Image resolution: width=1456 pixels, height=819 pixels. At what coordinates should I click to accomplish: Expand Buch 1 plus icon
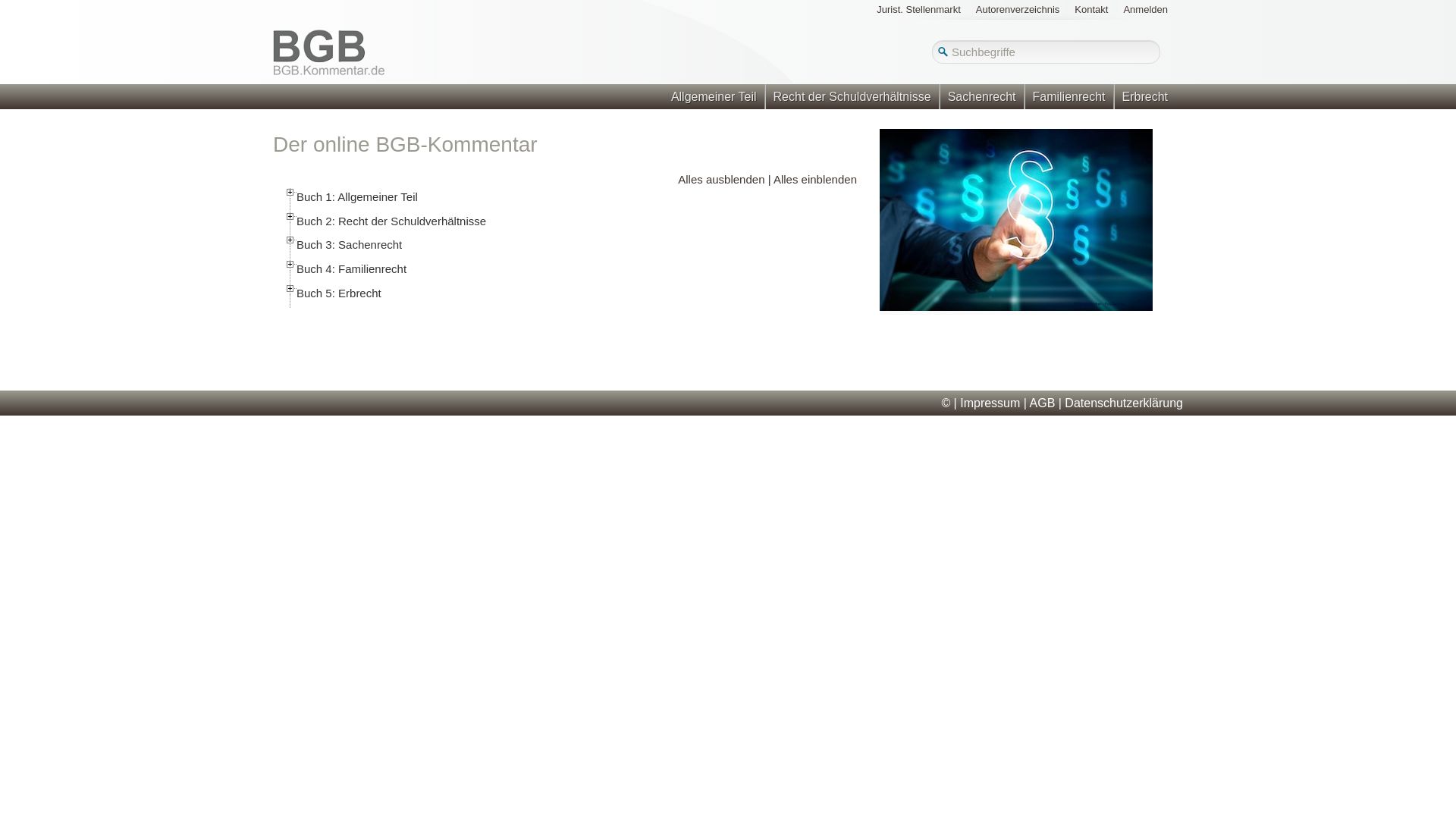point(290,193)
